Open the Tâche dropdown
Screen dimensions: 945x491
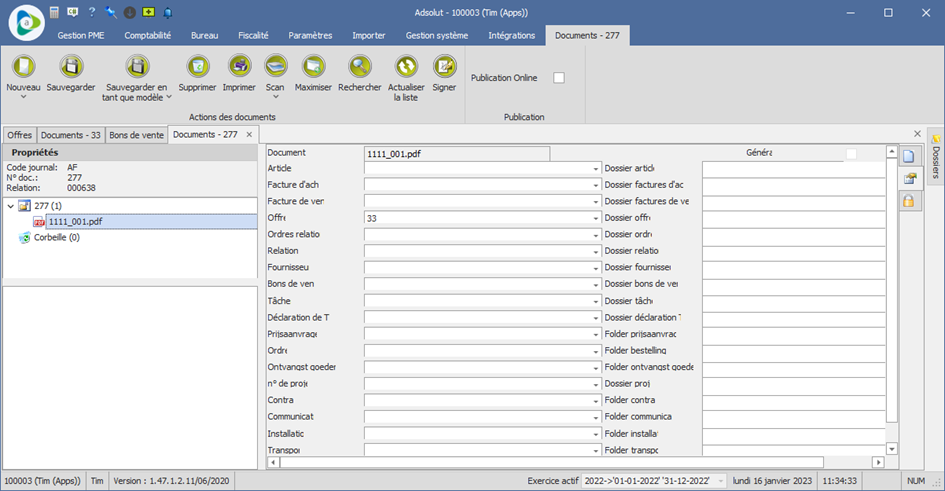595,301
